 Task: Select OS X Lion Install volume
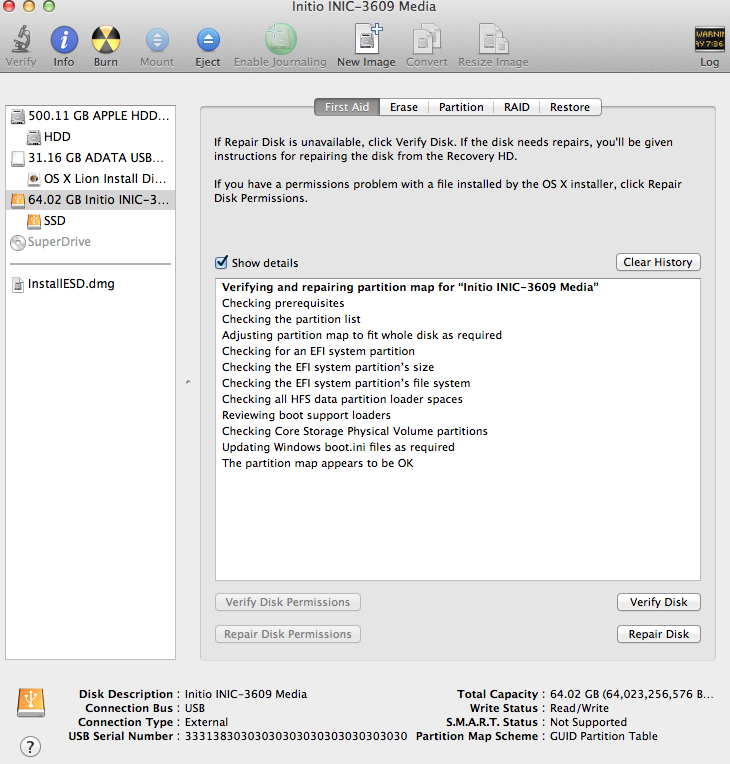[91, 179]
